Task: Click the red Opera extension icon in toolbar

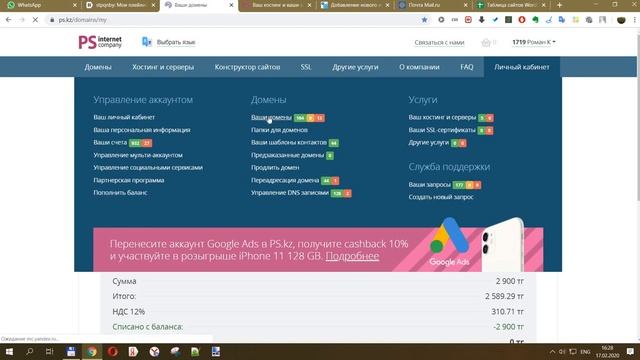Action: 522,20
